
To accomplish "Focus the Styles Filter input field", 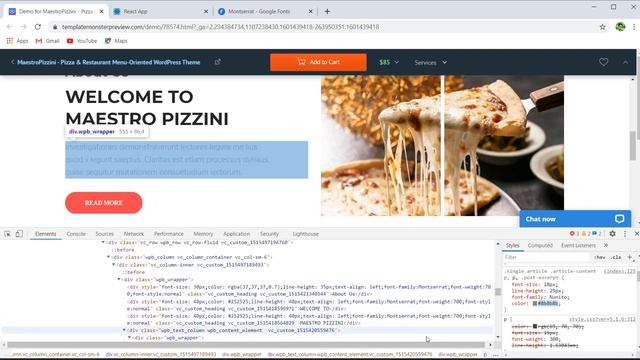I will (546, 257).
